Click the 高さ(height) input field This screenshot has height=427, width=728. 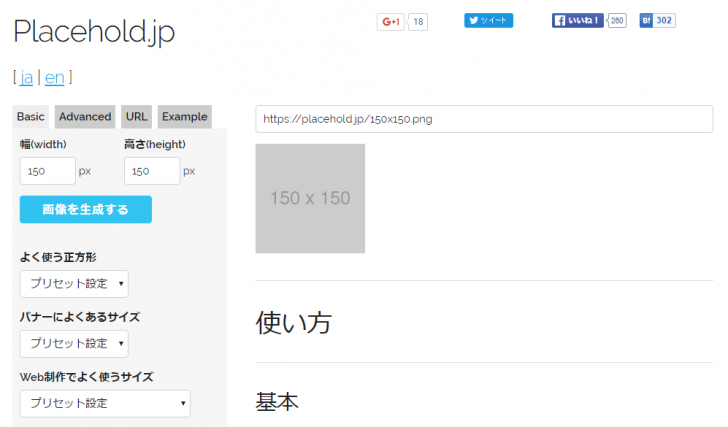click(x=152, y=171)
